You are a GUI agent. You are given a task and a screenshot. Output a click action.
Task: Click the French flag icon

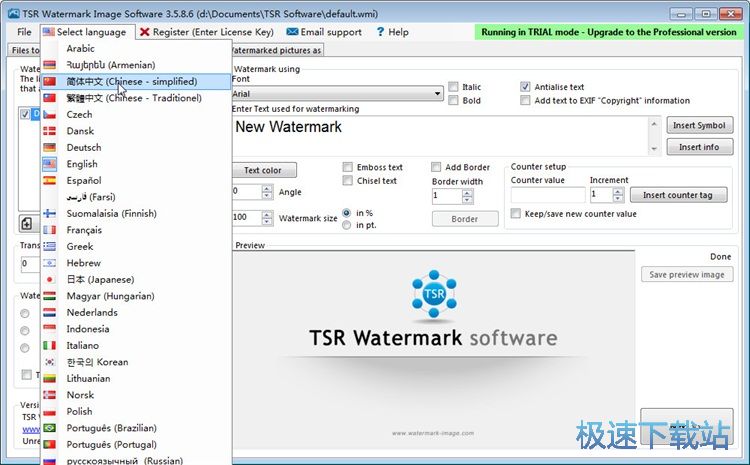[50, 230]
